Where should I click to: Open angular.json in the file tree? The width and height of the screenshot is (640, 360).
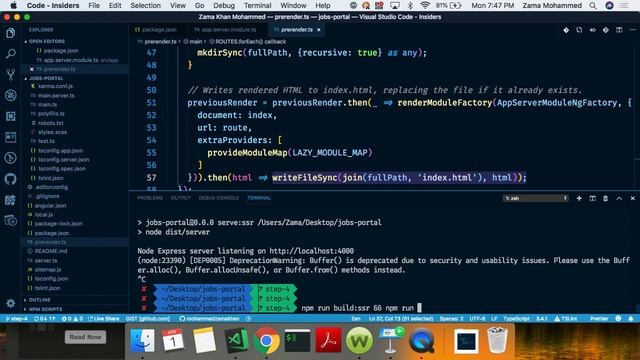pyautogui.click(x=50, y=205)
